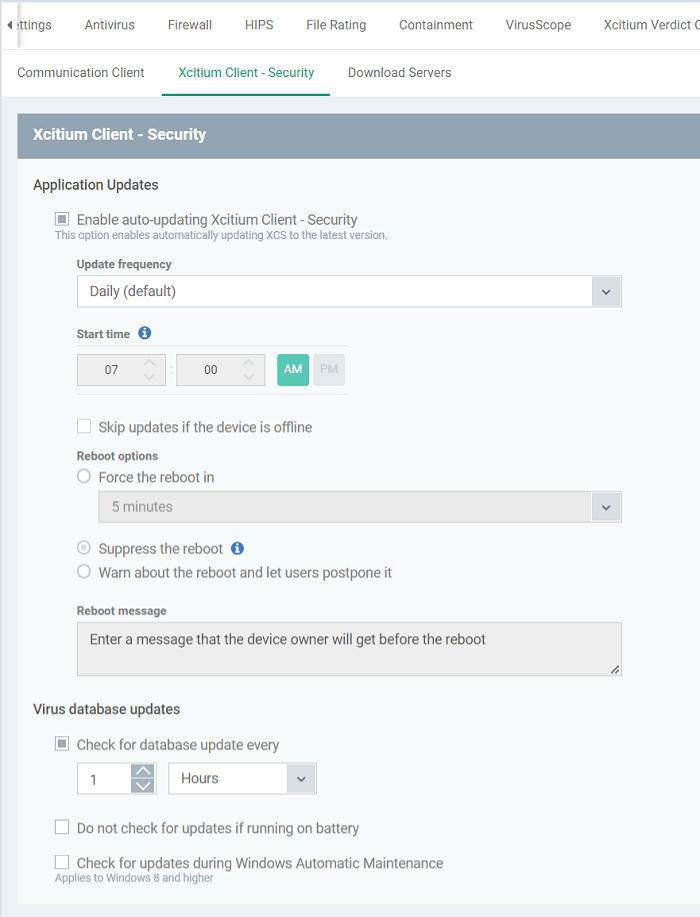Open the Firewall settings tab
Viewport: 700px width, 917px height.
coord(189,24)
